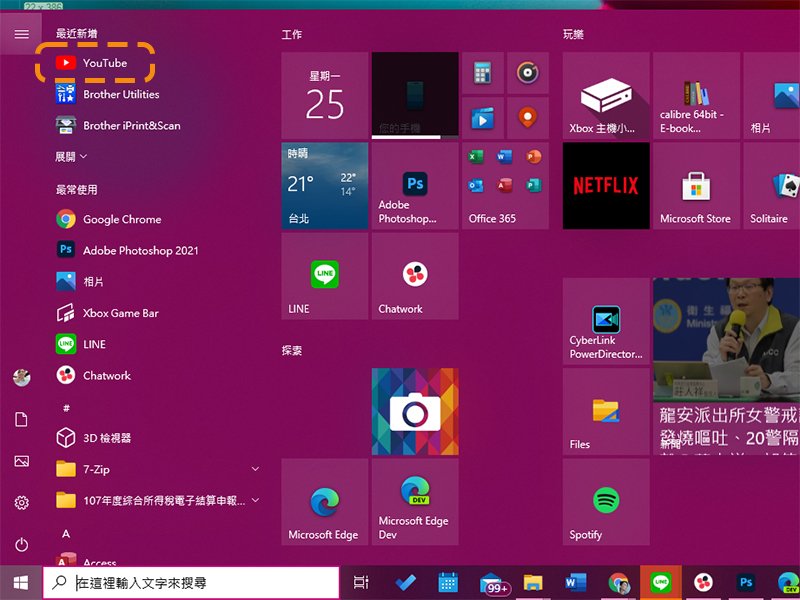The height and width of the screenshot is (600, 800).
Task: Launch the Adobe Photoshop tile
Action: click(415, 186)
